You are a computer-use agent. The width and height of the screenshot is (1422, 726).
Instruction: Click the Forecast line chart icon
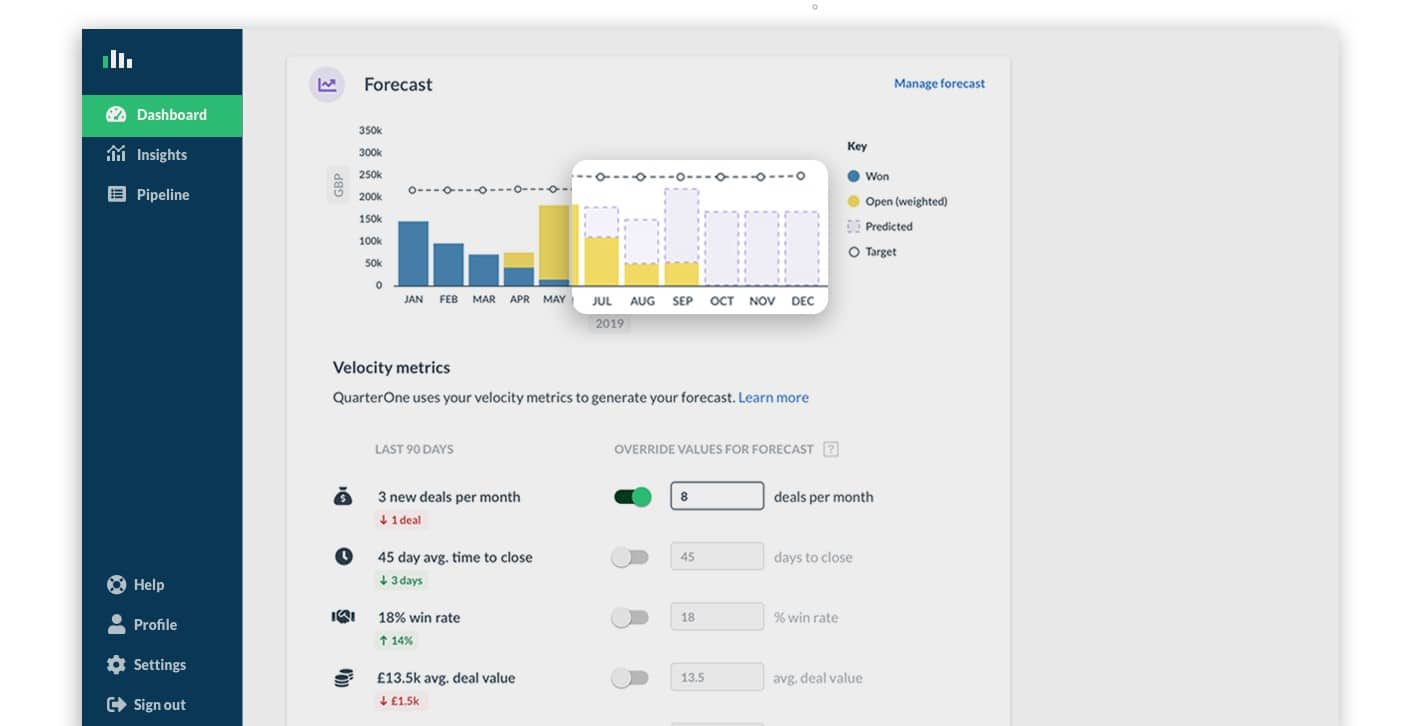click(x=327, y=85)
